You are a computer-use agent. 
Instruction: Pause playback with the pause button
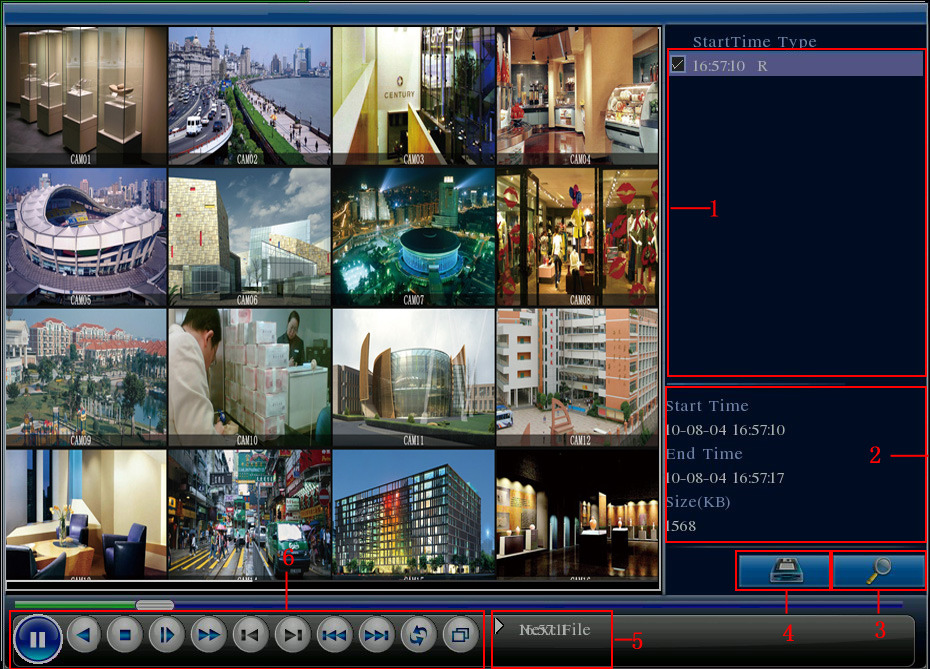point(37,639)
